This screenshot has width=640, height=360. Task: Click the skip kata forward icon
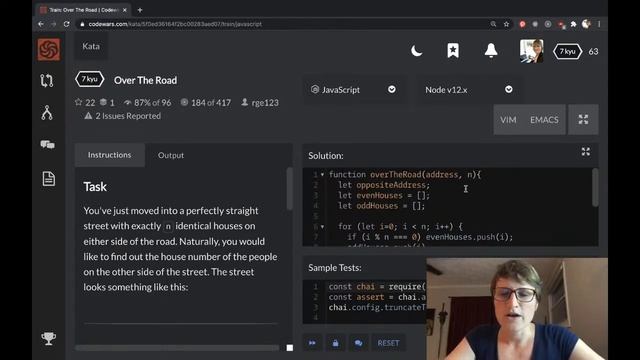(x=312, y=343)
